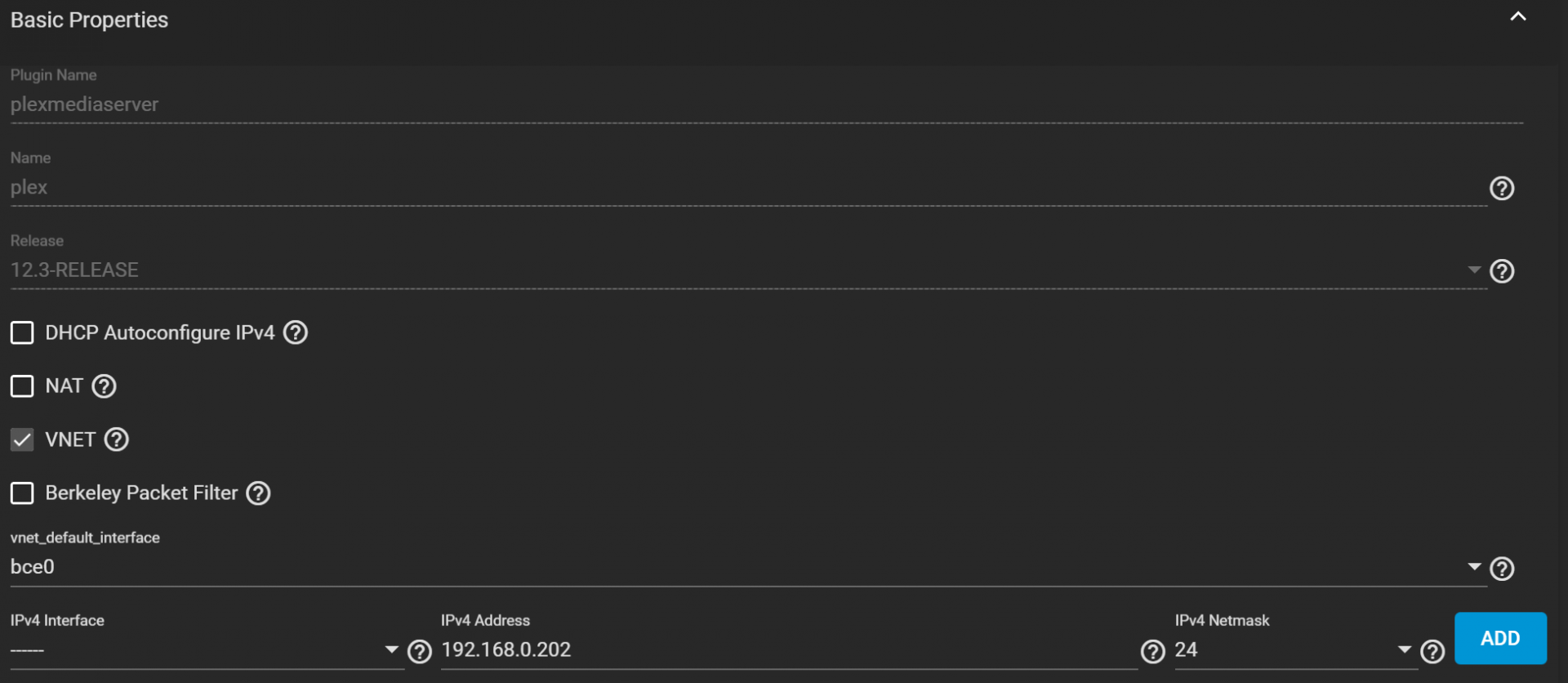The width and height of the screenshot is (1568, 683).
Task: Show help for Berkeley Packet Filter
Action: [258, 493]
